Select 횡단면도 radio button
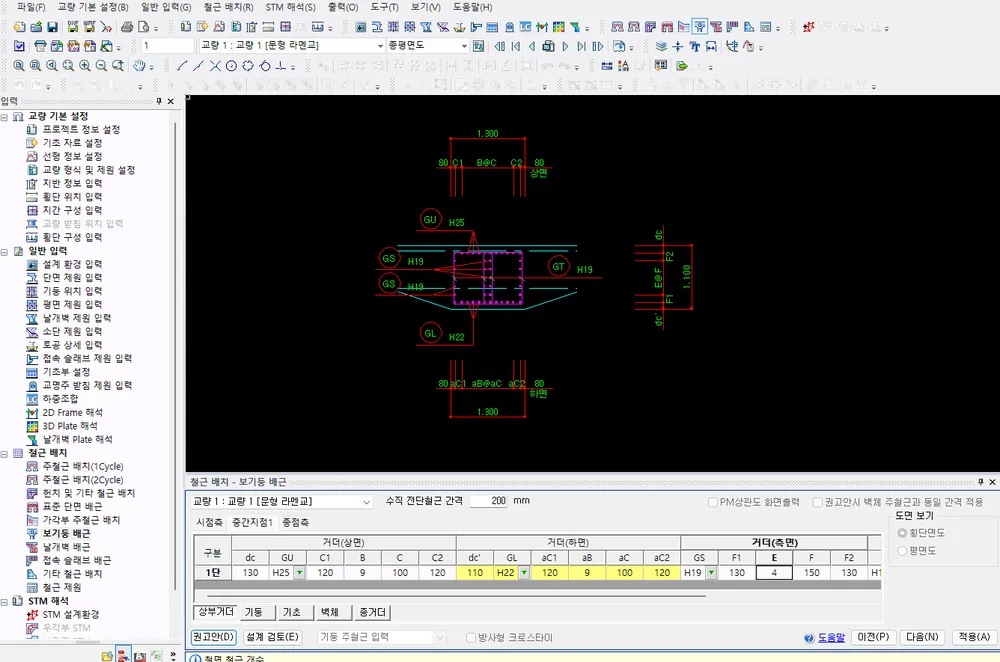 [902, 533]
